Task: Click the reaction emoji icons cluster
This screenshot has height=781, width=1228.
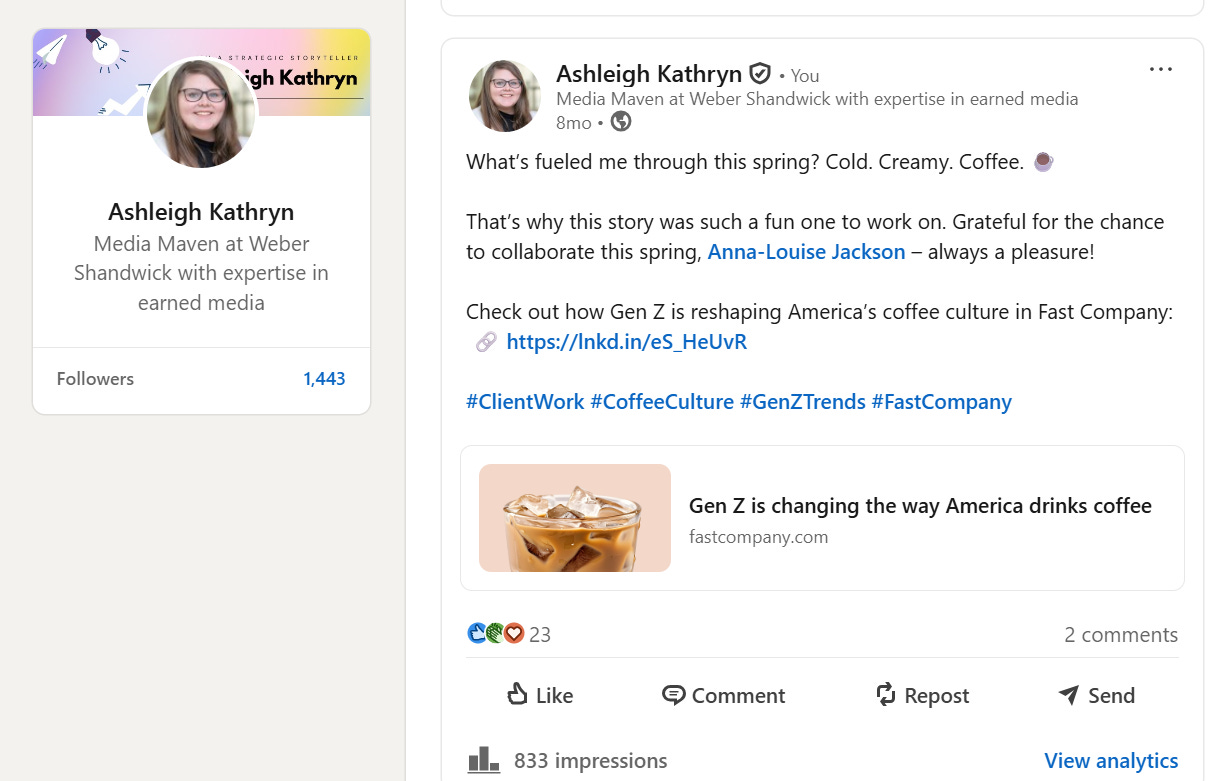Action: (496, 633)
